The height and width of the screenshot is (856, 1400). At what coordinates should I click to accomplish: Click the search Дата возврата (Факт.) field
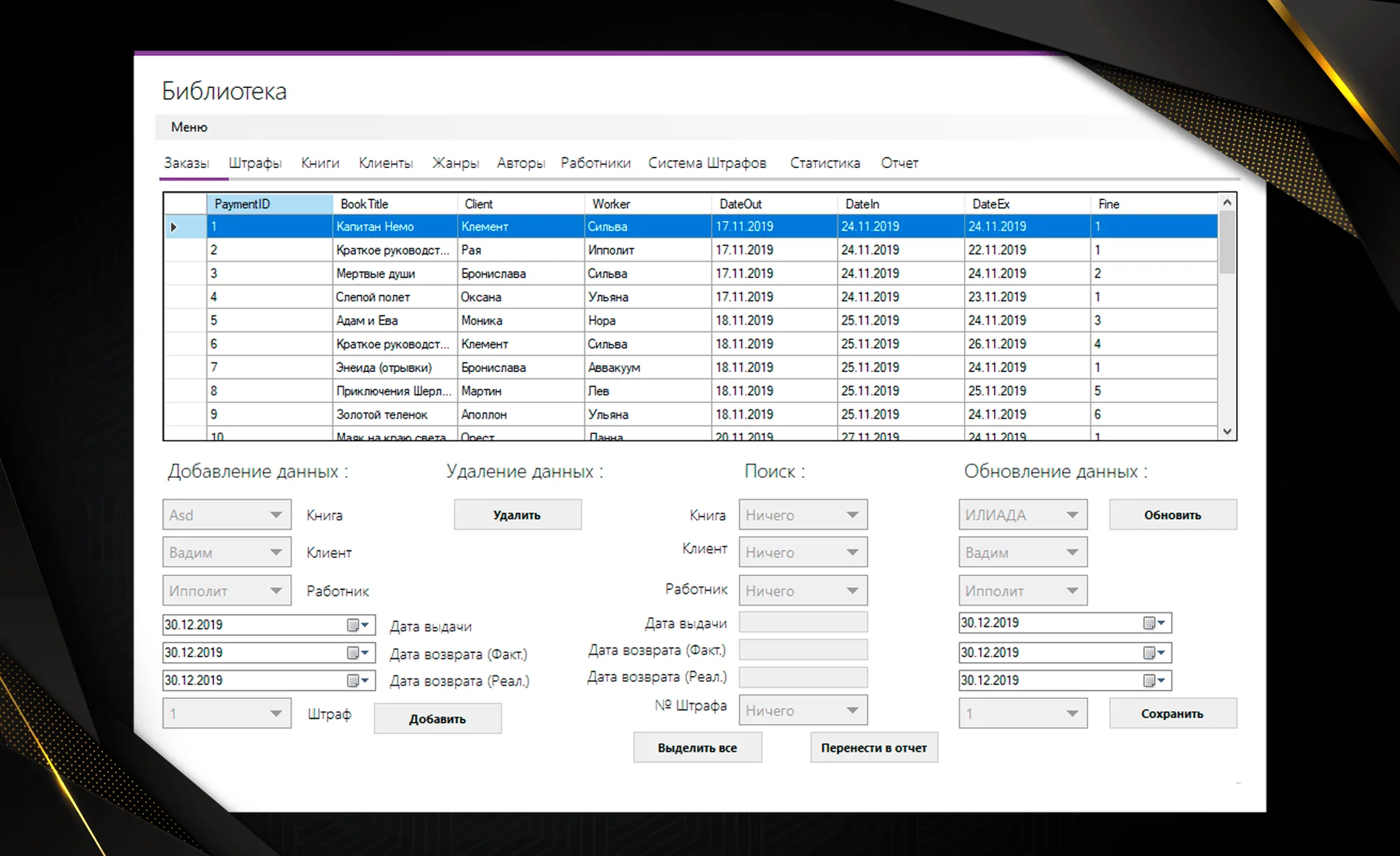(803, 650)
